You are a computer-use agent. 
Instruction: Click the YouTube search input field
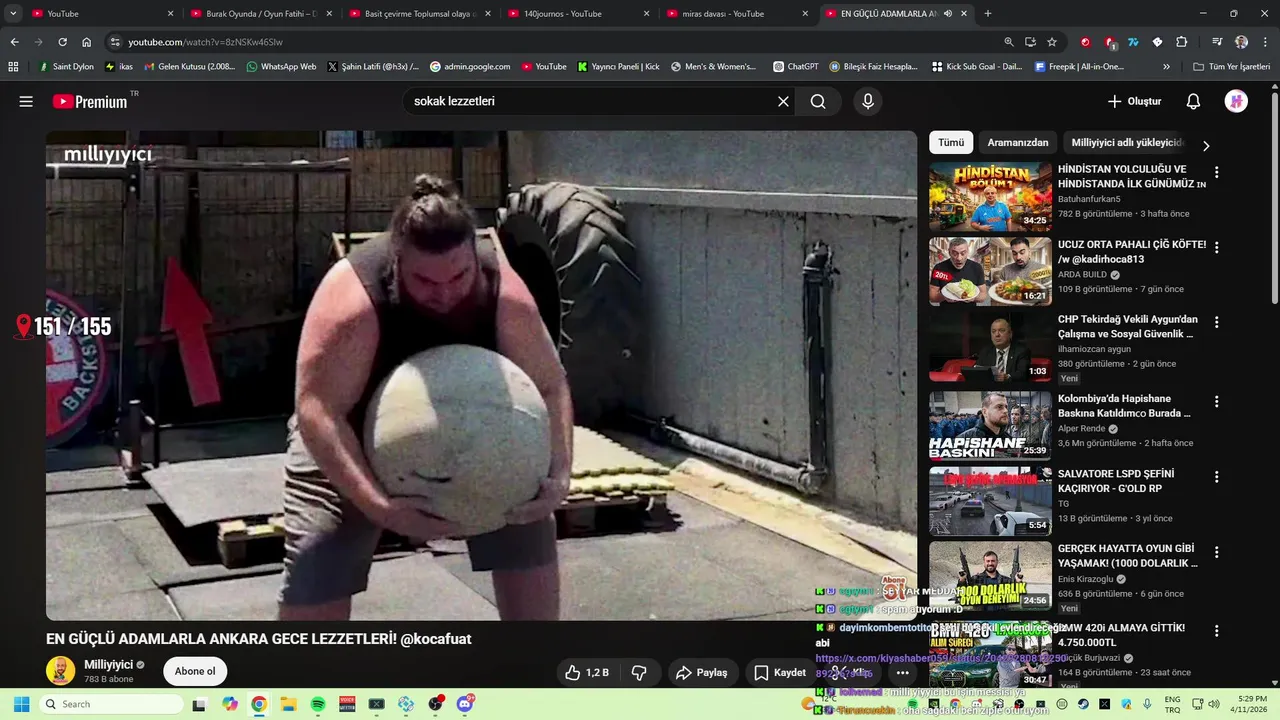[x=590, y=101]
